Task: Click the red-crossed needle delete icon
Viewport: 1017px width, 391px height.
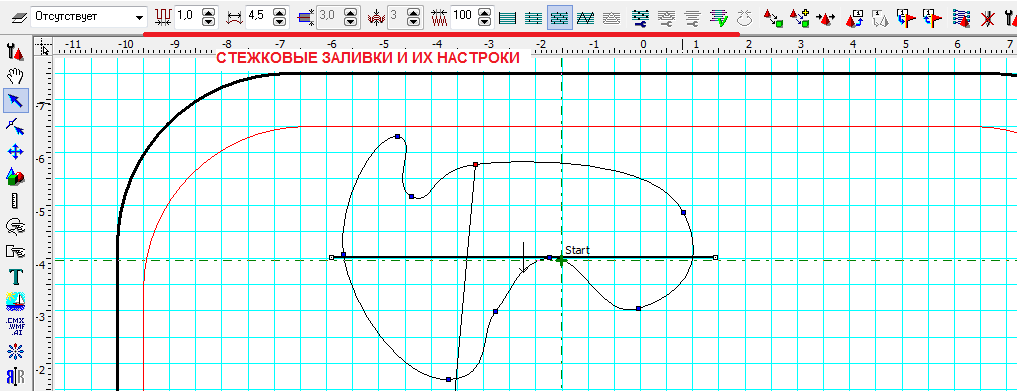Action: 987,18
